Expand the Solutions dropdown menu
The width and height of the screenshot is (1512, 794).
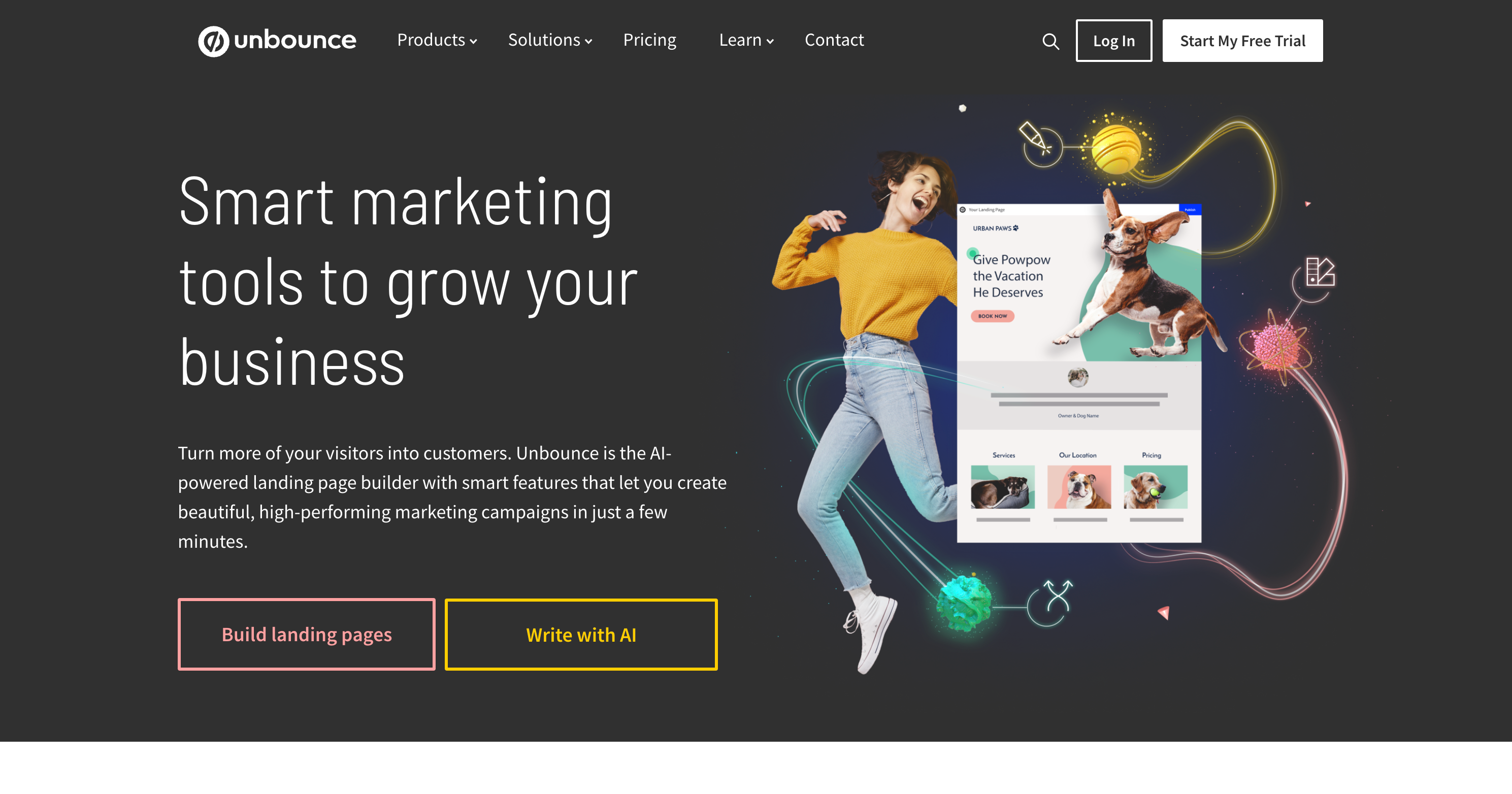point(549,40)
